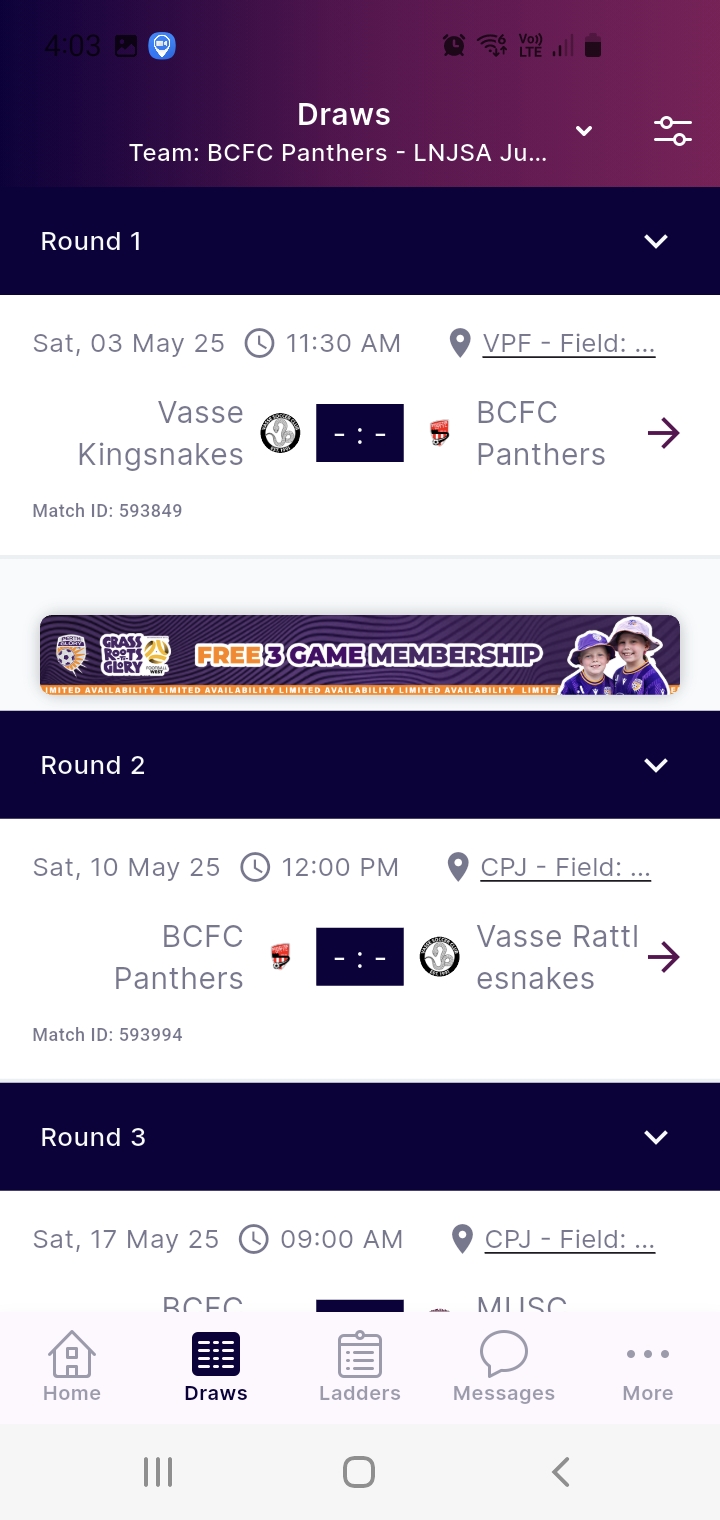The width and height of the screenshot is (720, 1520).
Task: Collapse the Round 1 section
Action: (x=656, y=241)
